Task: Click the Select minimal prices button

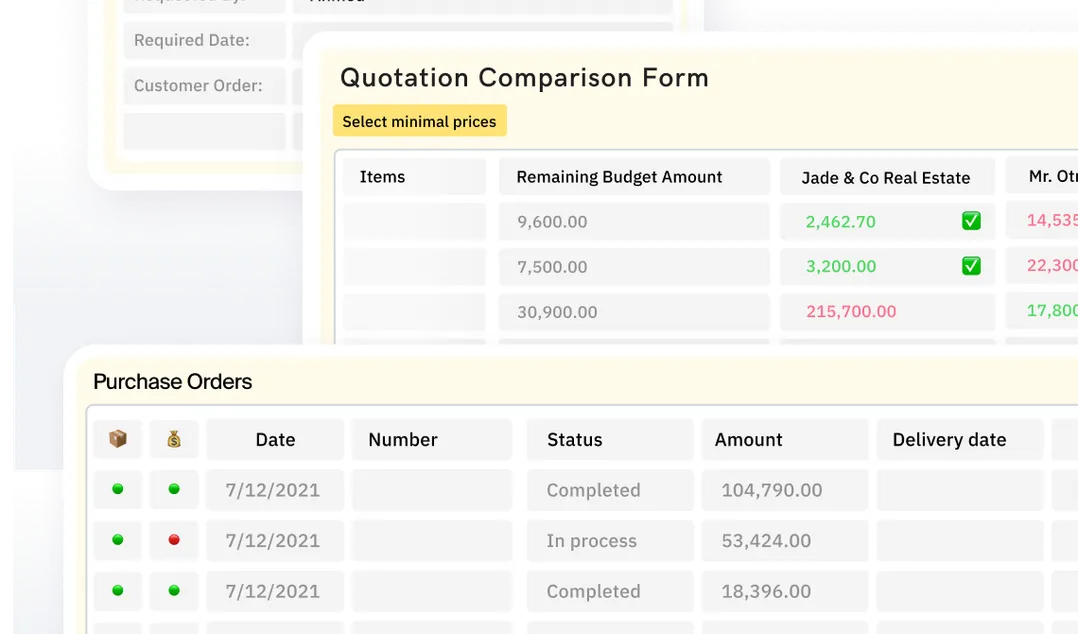Action: tap(419, 120)
